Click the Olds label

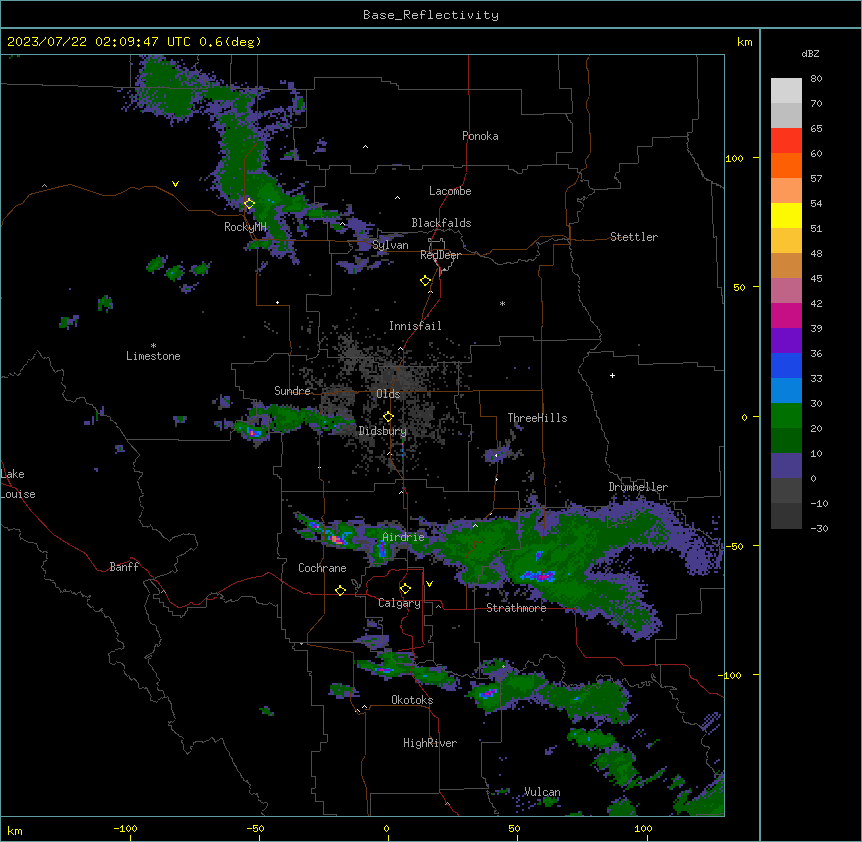(x=388, y=394)
